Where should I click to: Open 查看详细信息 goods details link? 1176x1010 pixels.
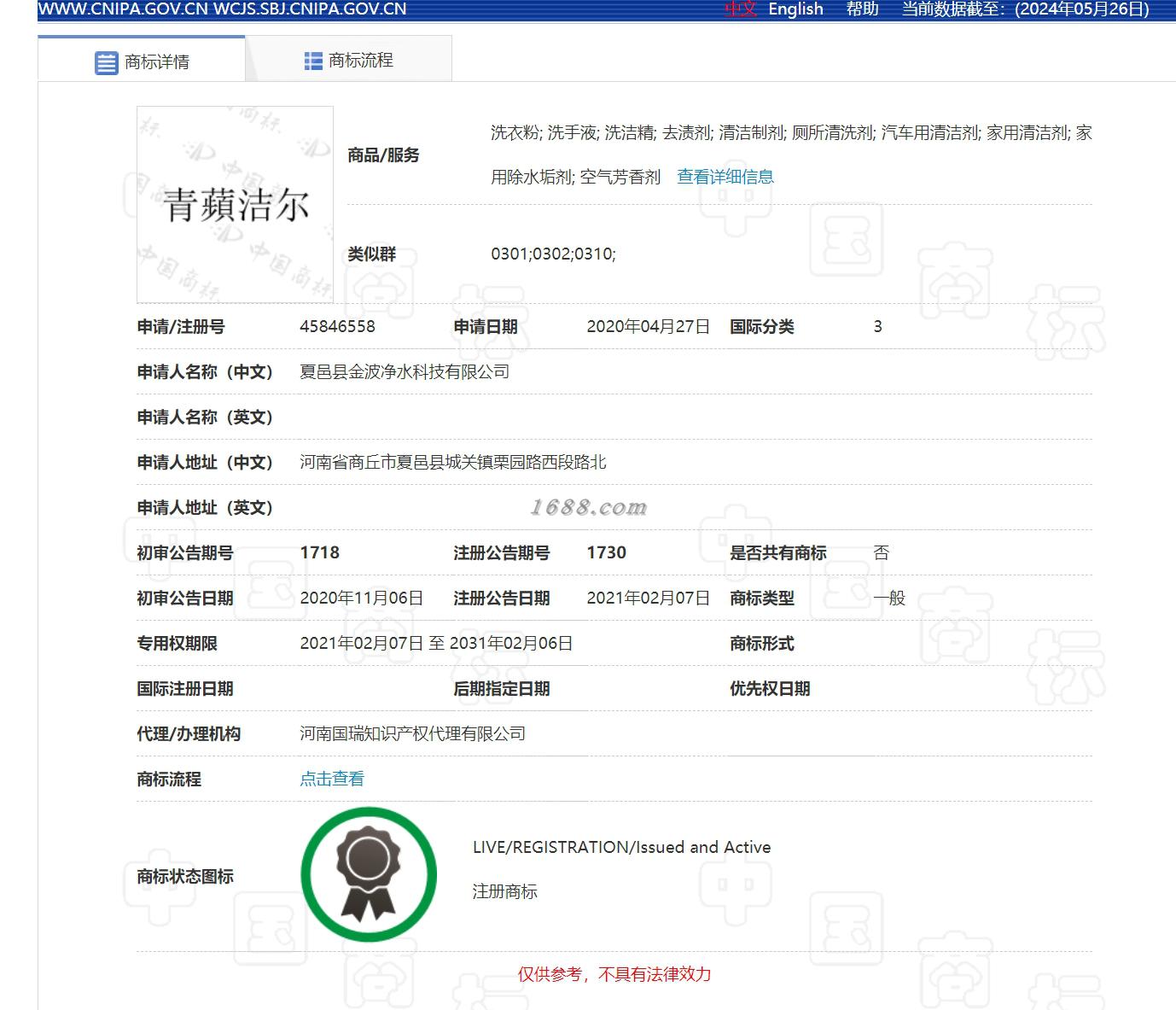coord(725,177)
